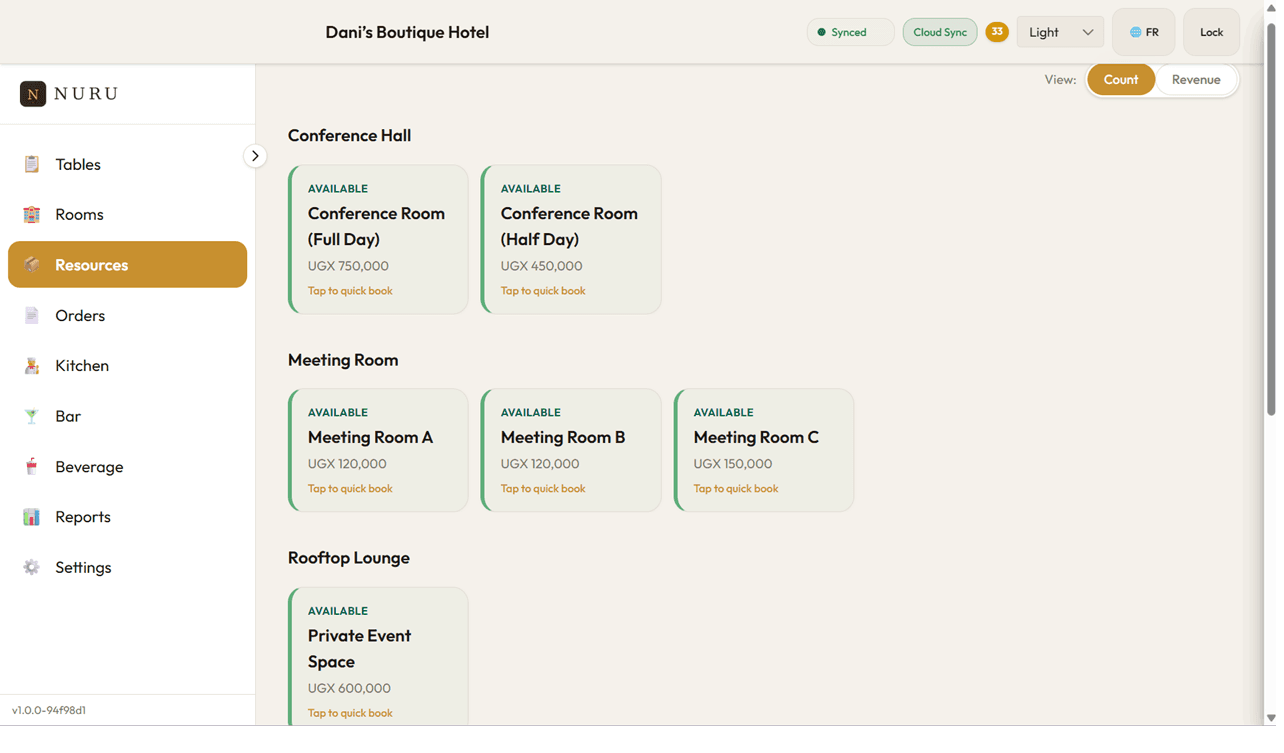Image resolution: width=1284 pixels, height=753 pixels.
Task: Click the Reports chart icon
Action: (x=32, y=517)
